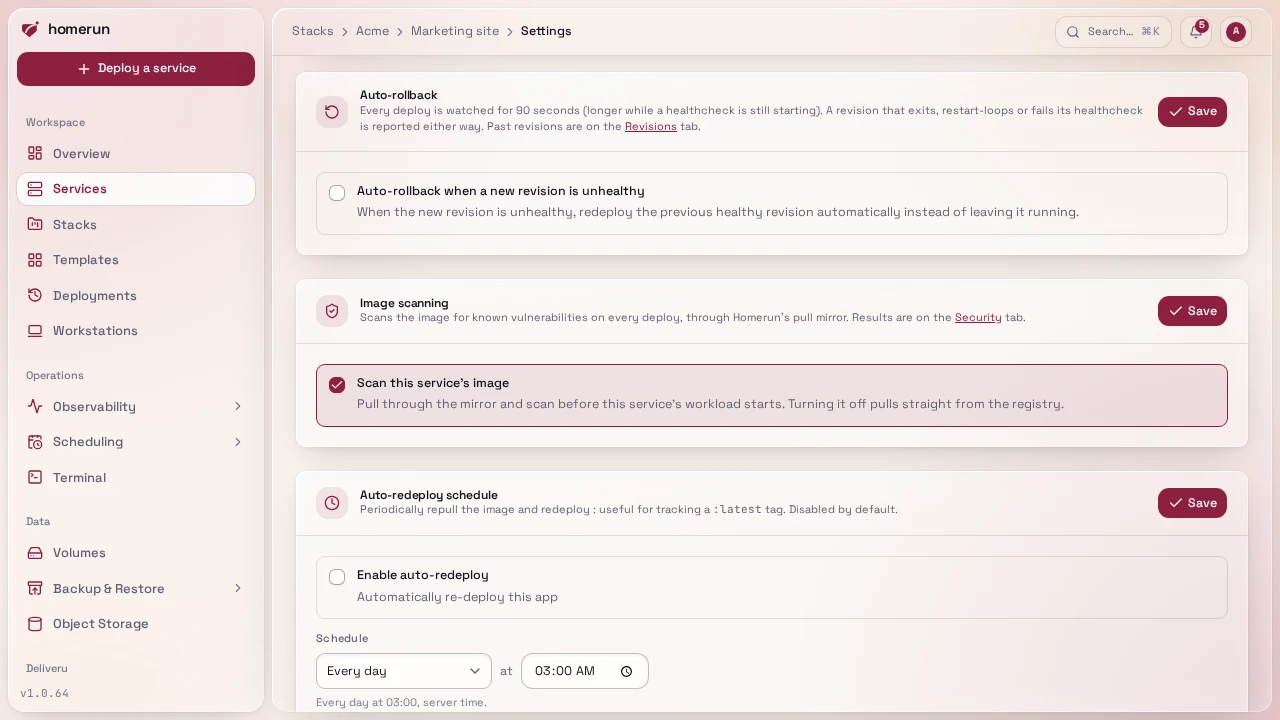1280x720 pixels.
Task: Click the Image scanning shield icon
Action: [332, 311]
